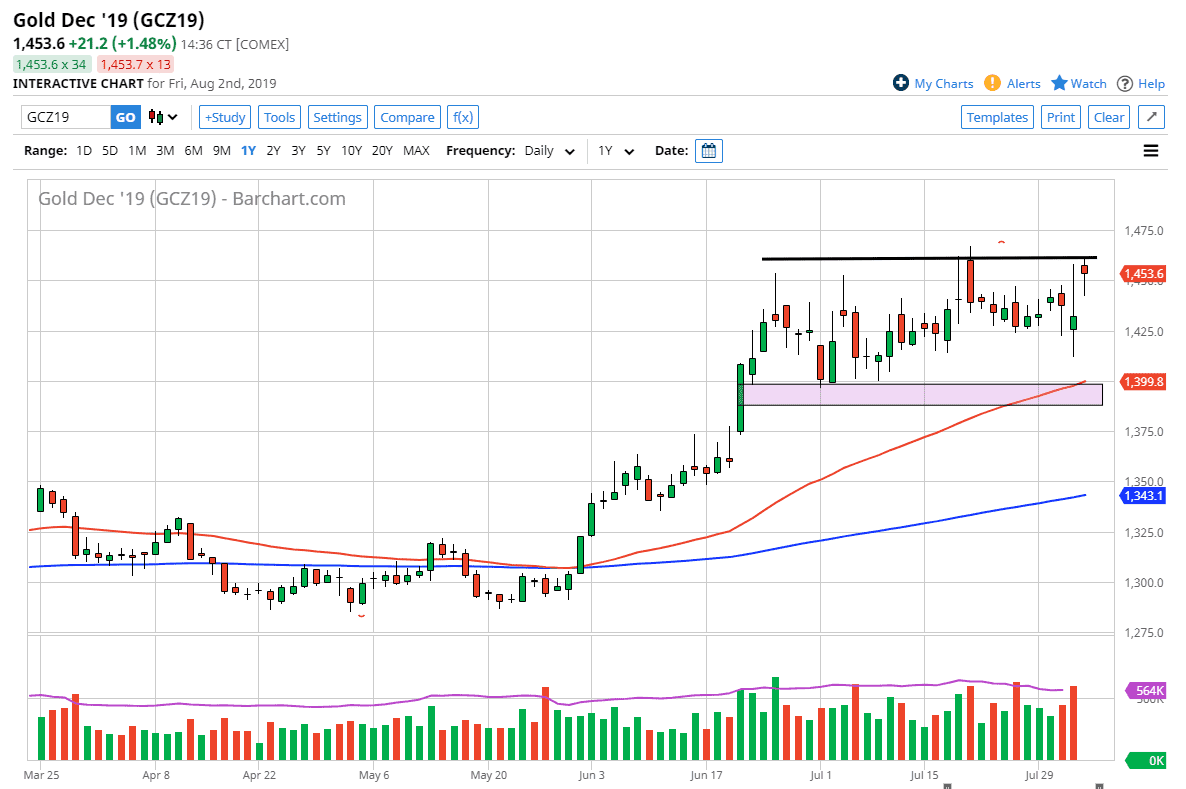The width and height of the screenshot is (1186, 789).
Task: Expand the 1Y period dropdown
Action: (x=616, y=151)
